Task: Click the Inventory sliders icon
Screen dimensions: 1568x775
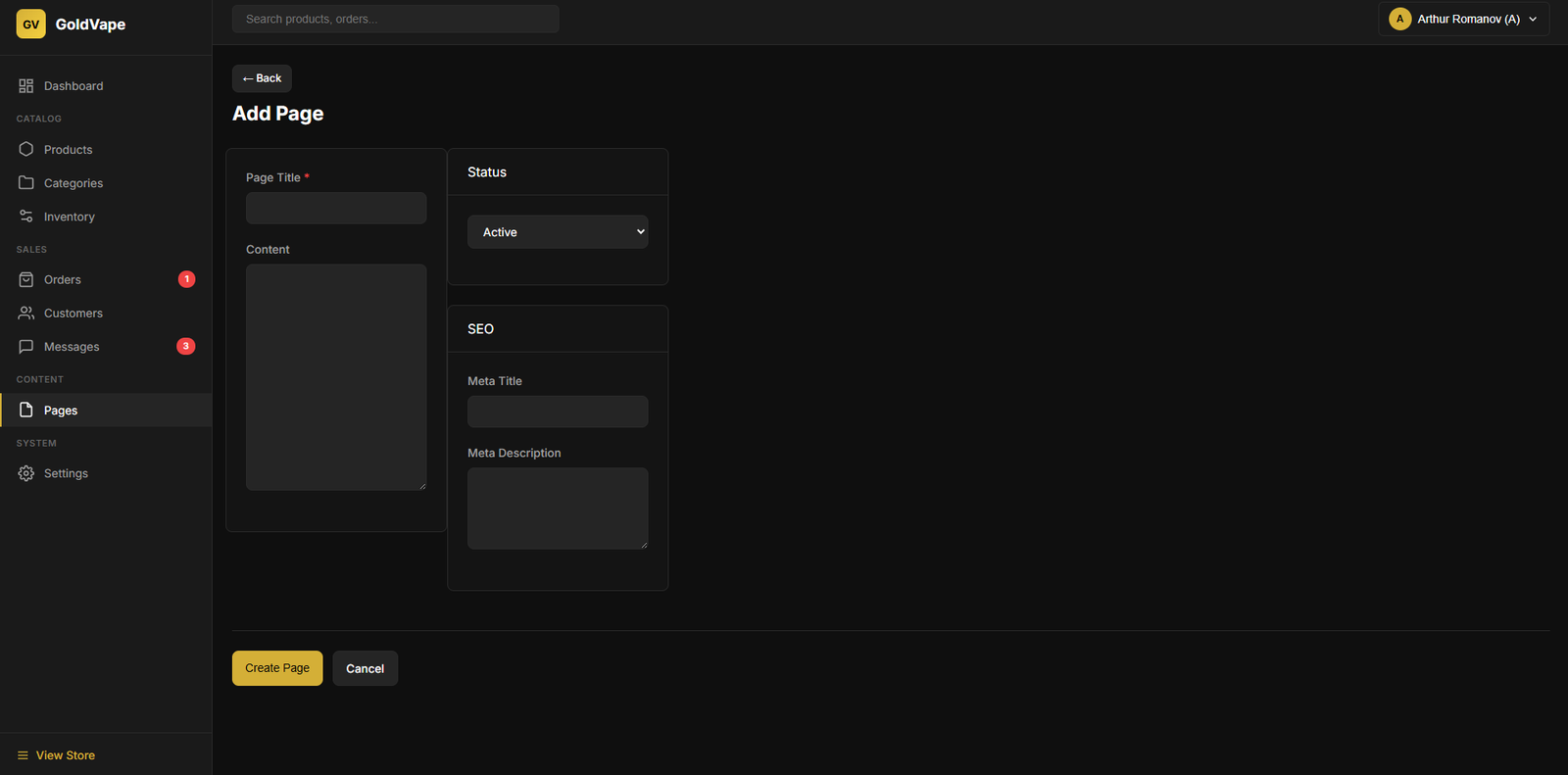Action: pyautogui.click(x=26, y=217)
